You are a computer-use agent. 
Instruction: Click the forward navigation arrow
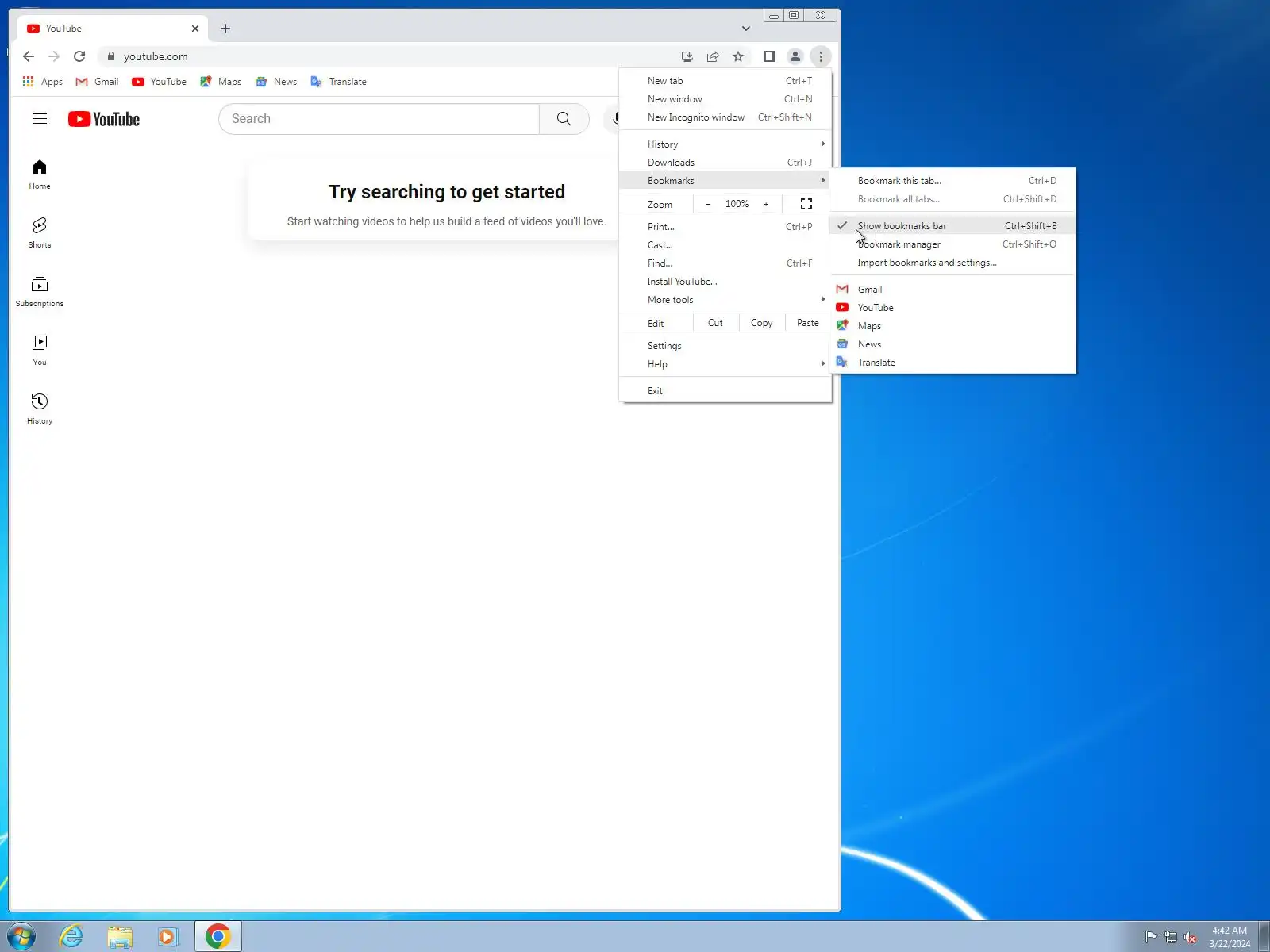click(54, 56)
